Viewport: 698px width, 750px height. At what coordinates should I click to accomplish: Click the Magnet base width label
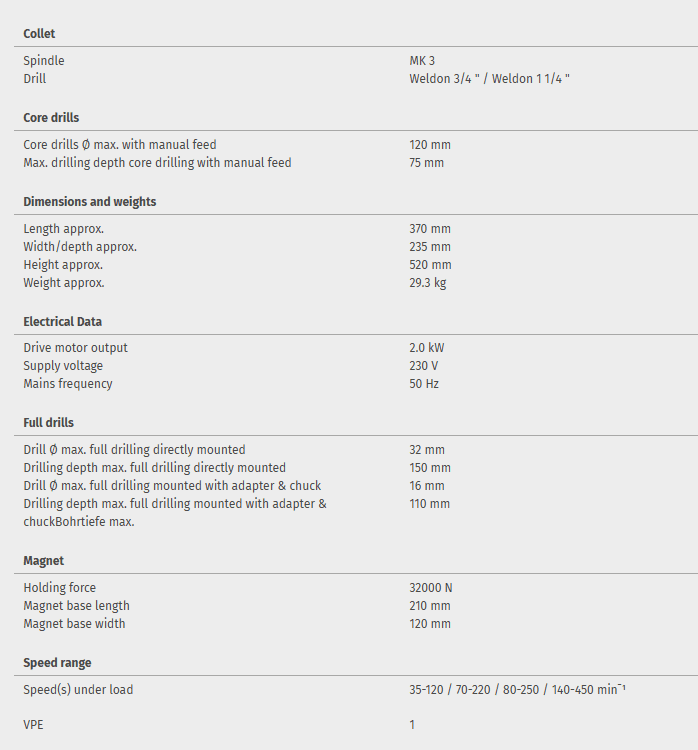tap(75, 624)
